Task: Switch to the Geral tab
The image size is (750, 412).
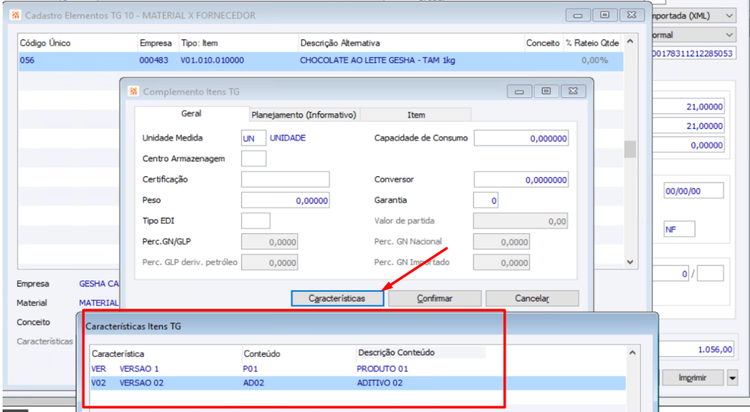Action: pyautogui.click(x=191, y=114)
